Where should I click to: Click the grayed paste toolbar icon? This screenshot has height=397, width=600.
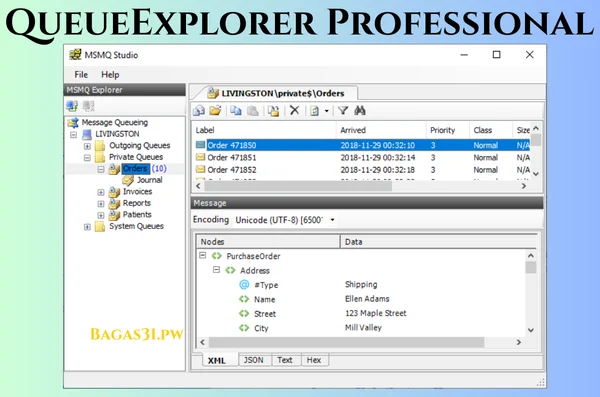pos(253,111)
